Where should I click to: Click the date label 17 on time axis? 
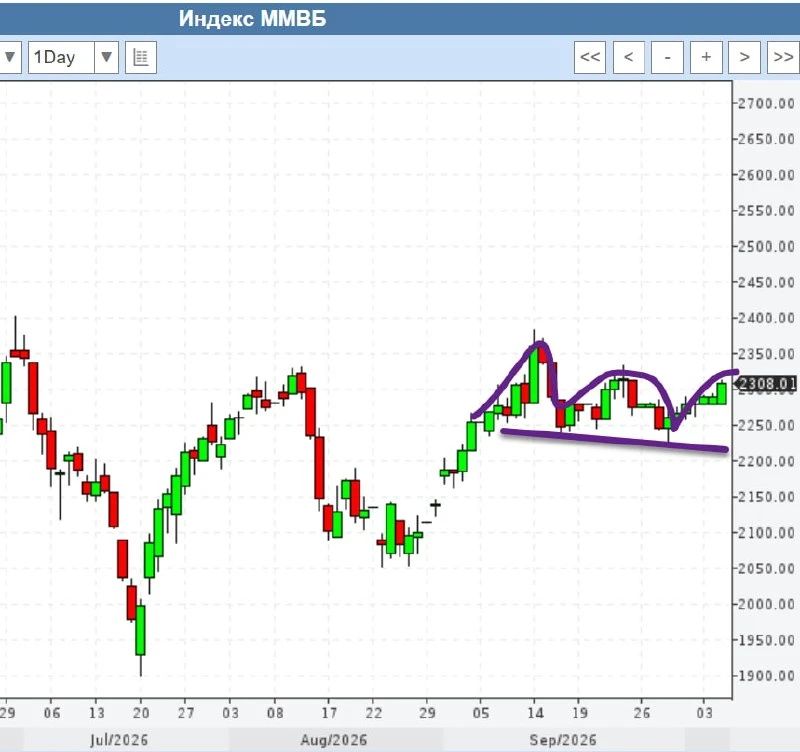[x=329, y=713]
